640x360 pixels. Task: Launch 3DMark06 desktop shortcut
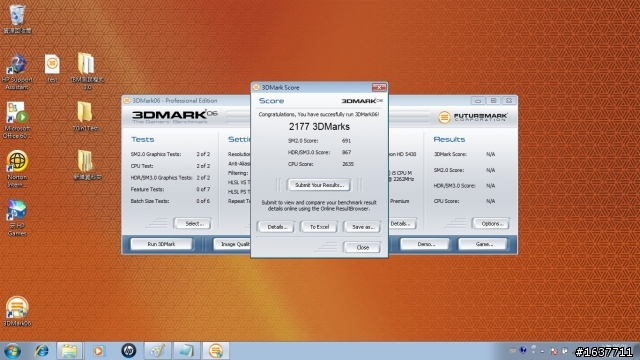click(17, 311)
